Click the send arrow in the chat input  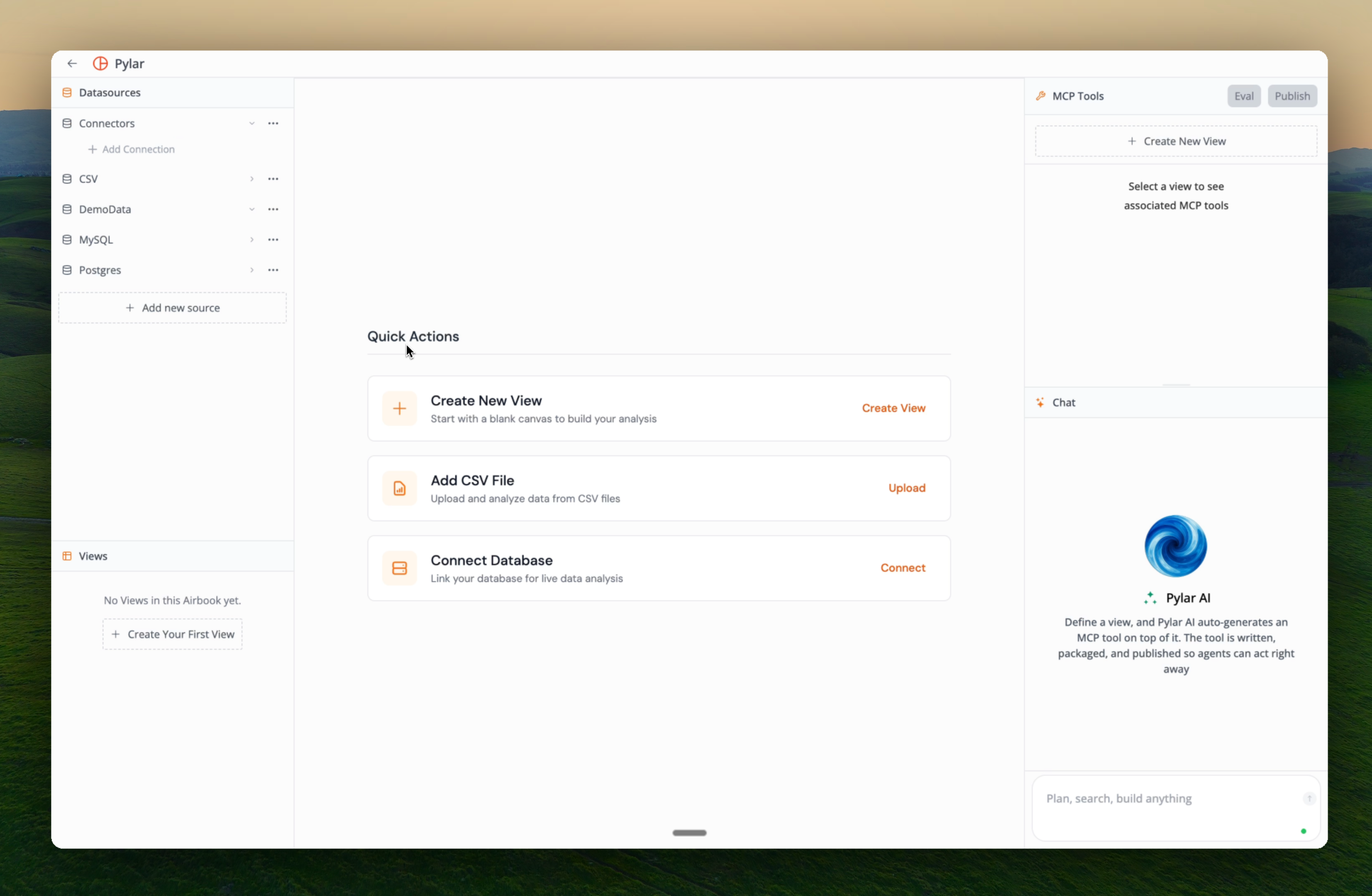tap(1310, 798)
